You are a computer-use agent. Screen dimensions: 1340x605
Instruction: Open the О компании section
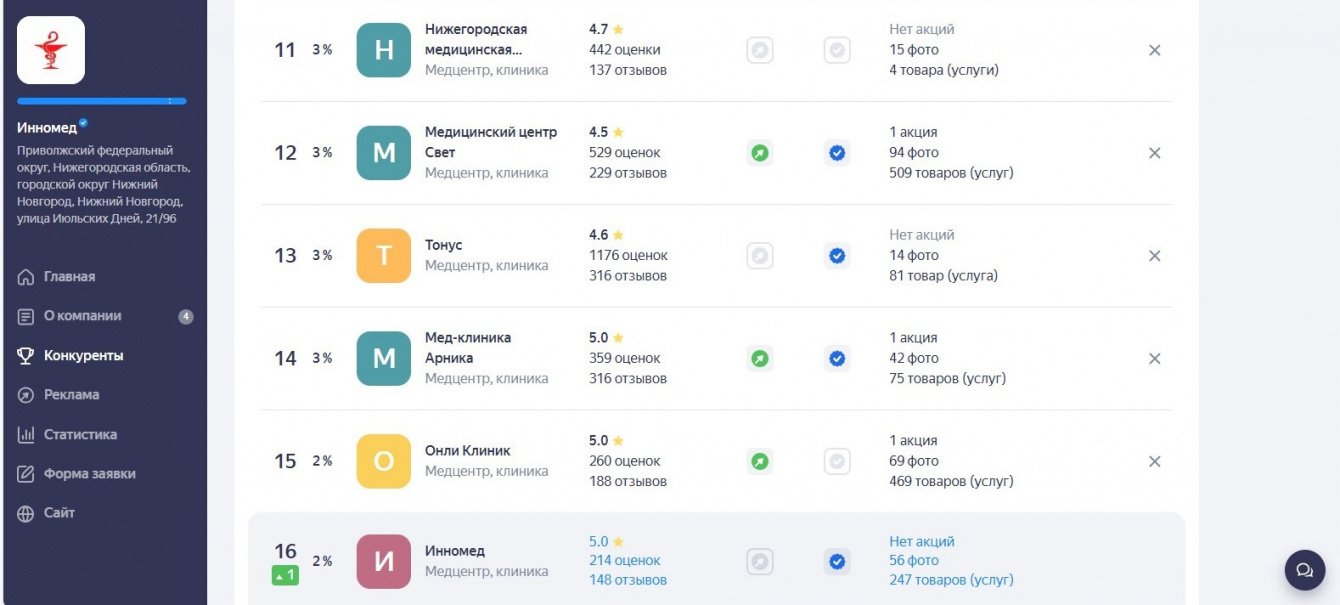pyautogui.click(x=82, y=316)
